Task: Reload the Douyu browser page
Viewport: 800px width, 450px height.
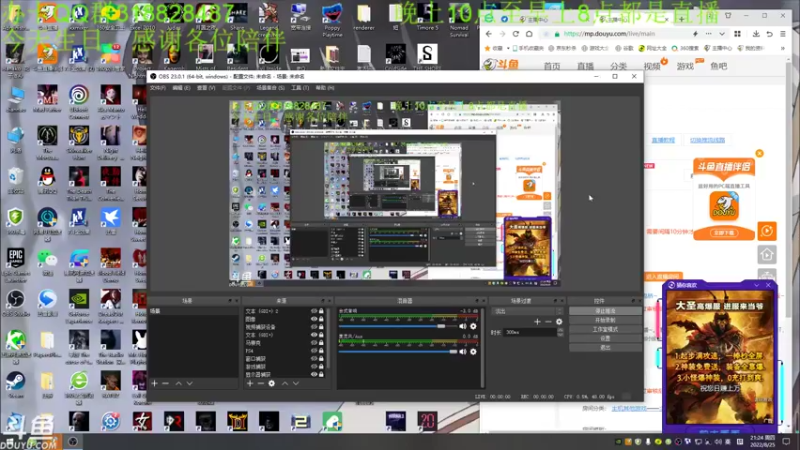Action: (x=516, y=34)
